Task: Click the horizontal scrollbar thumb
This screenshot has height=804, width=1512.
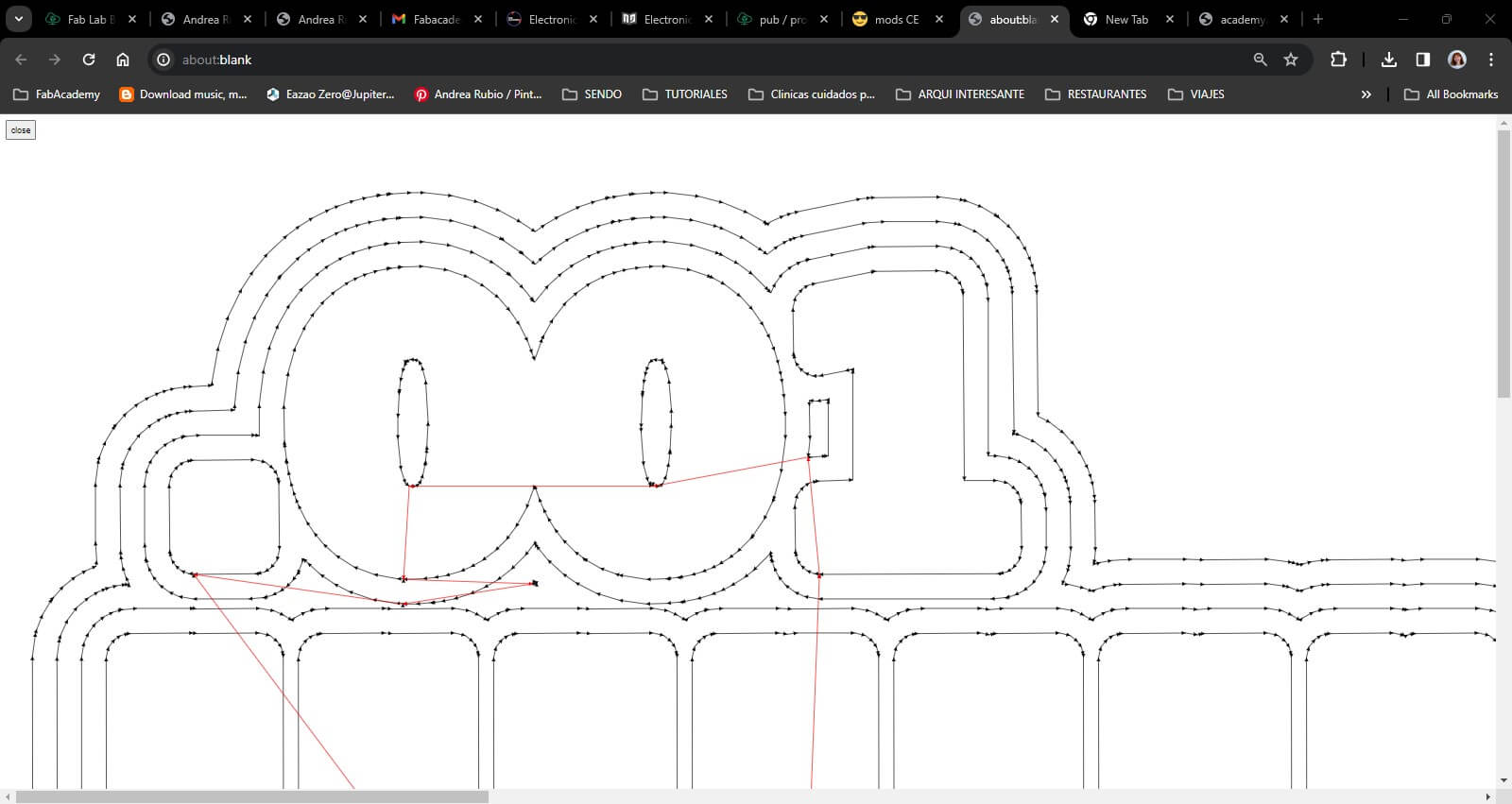Action: pyautogui.click(x=252, y=796)
